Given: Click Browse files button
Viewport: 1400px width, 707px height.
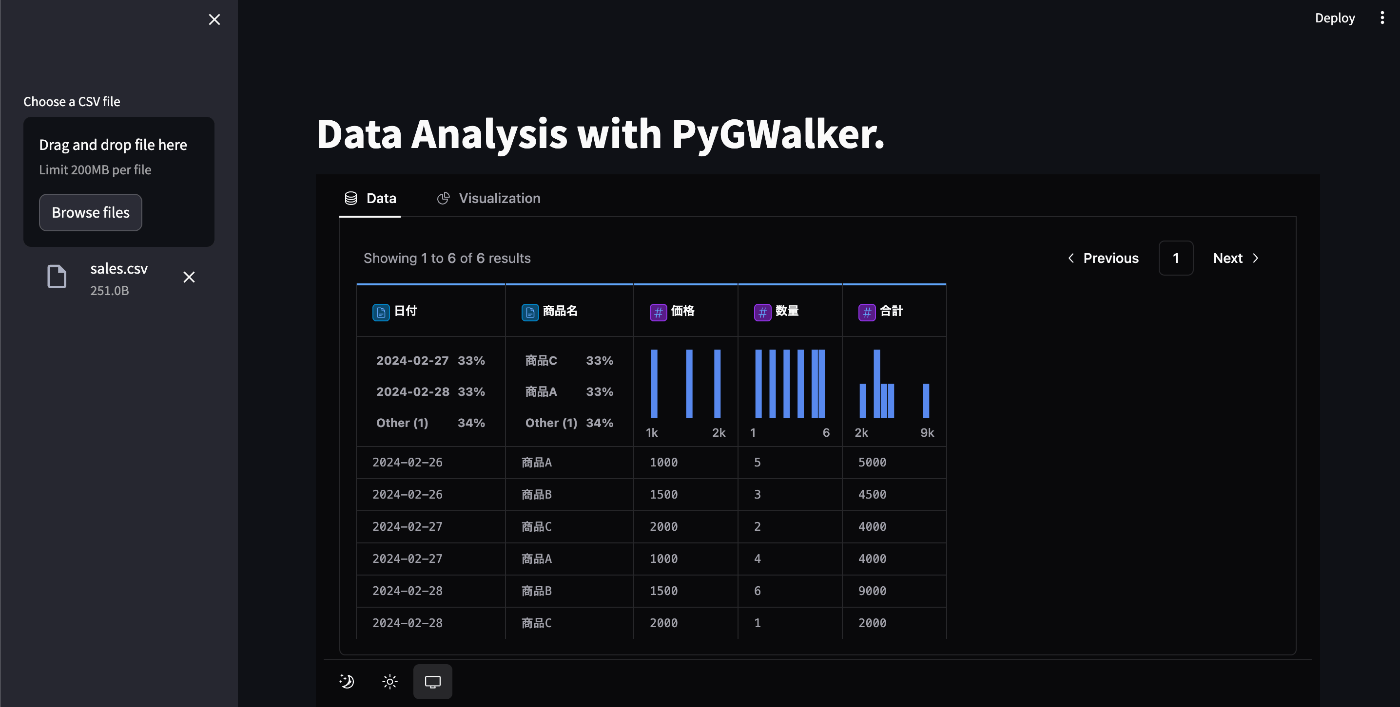Looking at the screenshot, I should [91, 212].
